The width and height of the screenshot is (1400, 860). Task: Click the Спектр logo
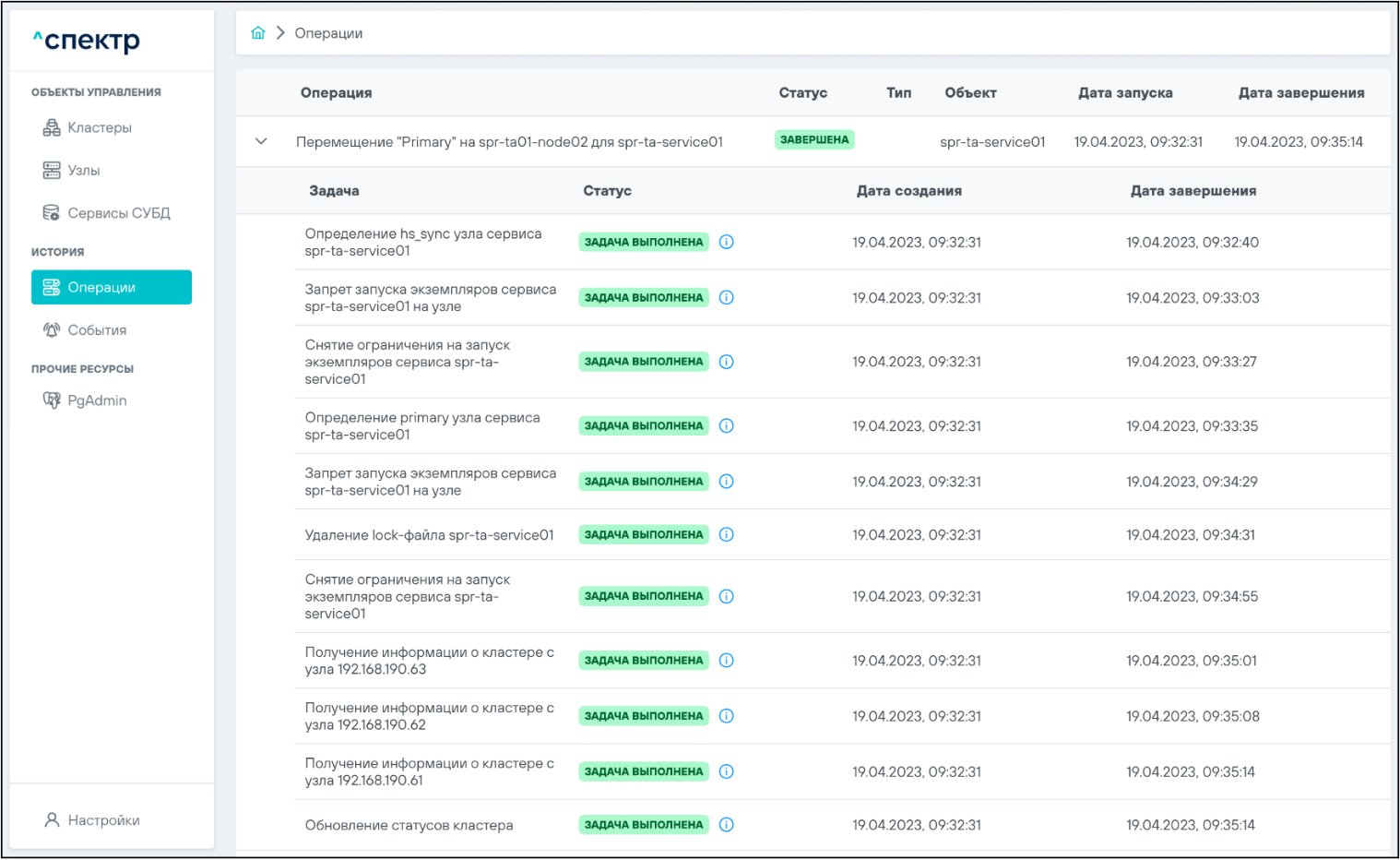point(88,41)
